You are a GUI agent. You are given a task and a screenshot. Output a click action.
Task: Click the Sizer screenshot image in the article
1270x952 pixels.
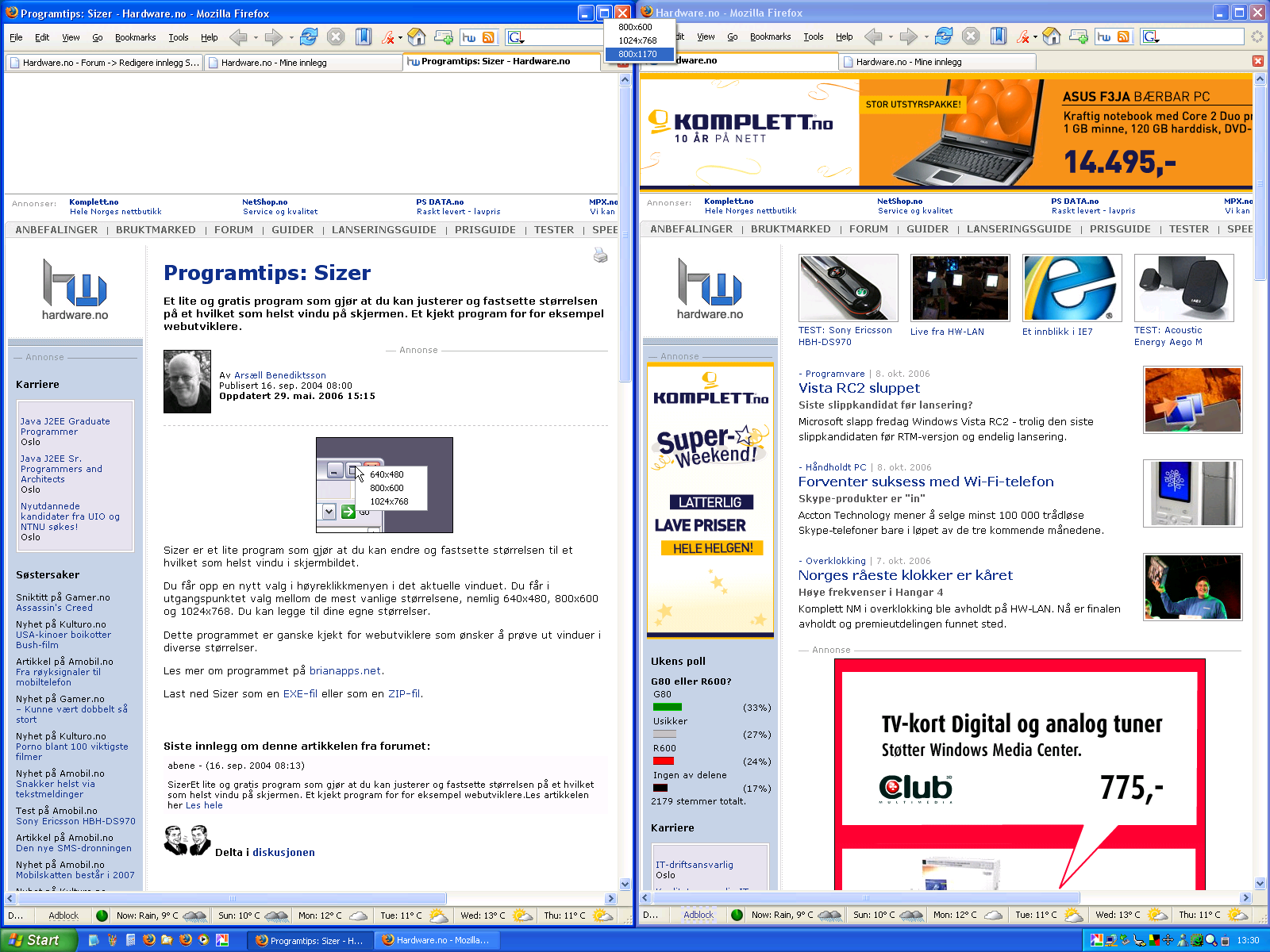(x=384, y=485)
